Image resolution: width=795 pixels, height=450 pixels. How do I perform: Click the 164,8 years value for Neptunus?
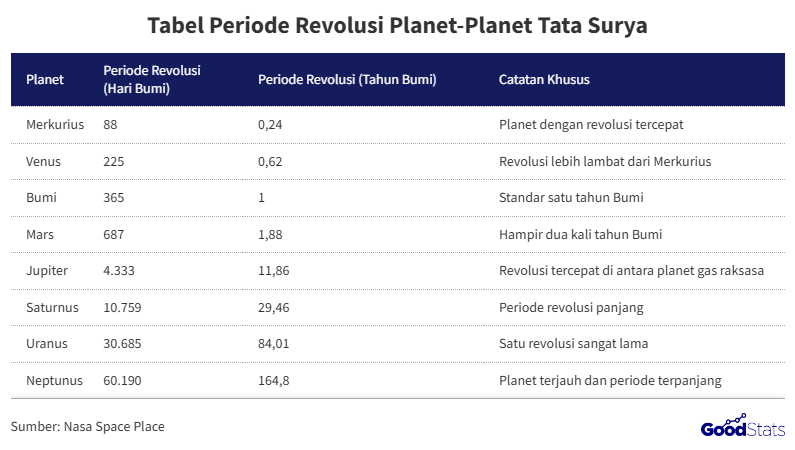coord(275,380)
